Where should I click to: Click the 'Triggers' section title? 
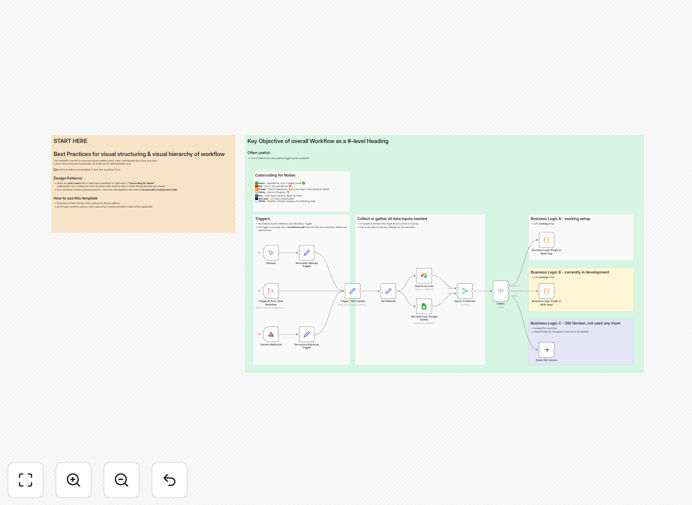point(263,219)
